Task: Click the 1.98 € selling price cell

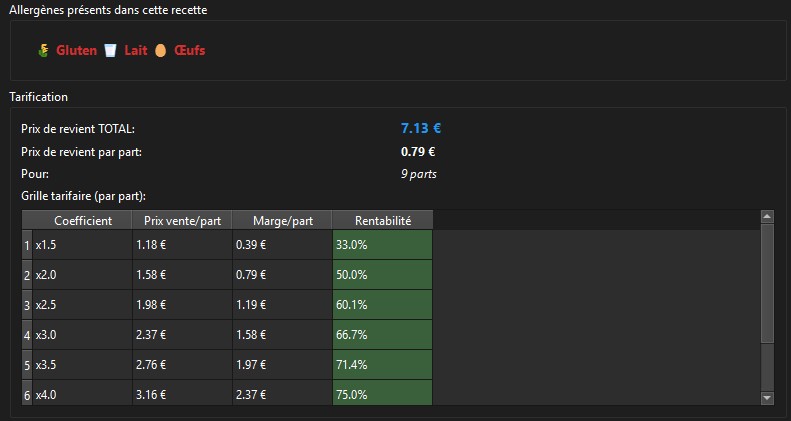Action: click(x=182, y=305)
